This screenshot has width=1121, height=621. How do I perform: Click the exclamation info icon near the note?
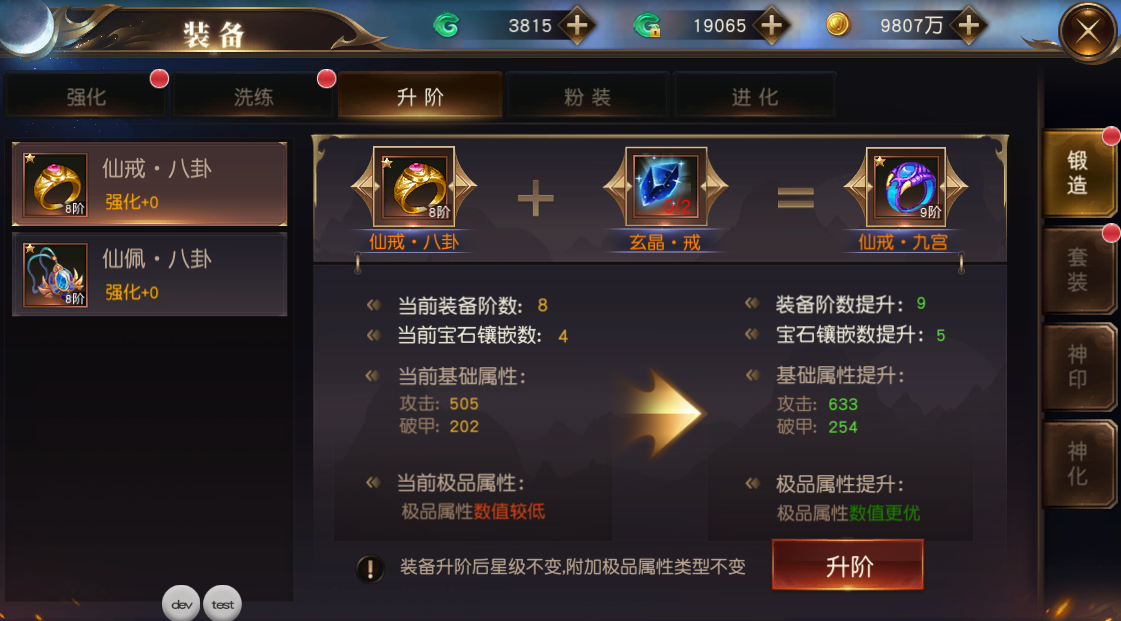click(370, 569)
